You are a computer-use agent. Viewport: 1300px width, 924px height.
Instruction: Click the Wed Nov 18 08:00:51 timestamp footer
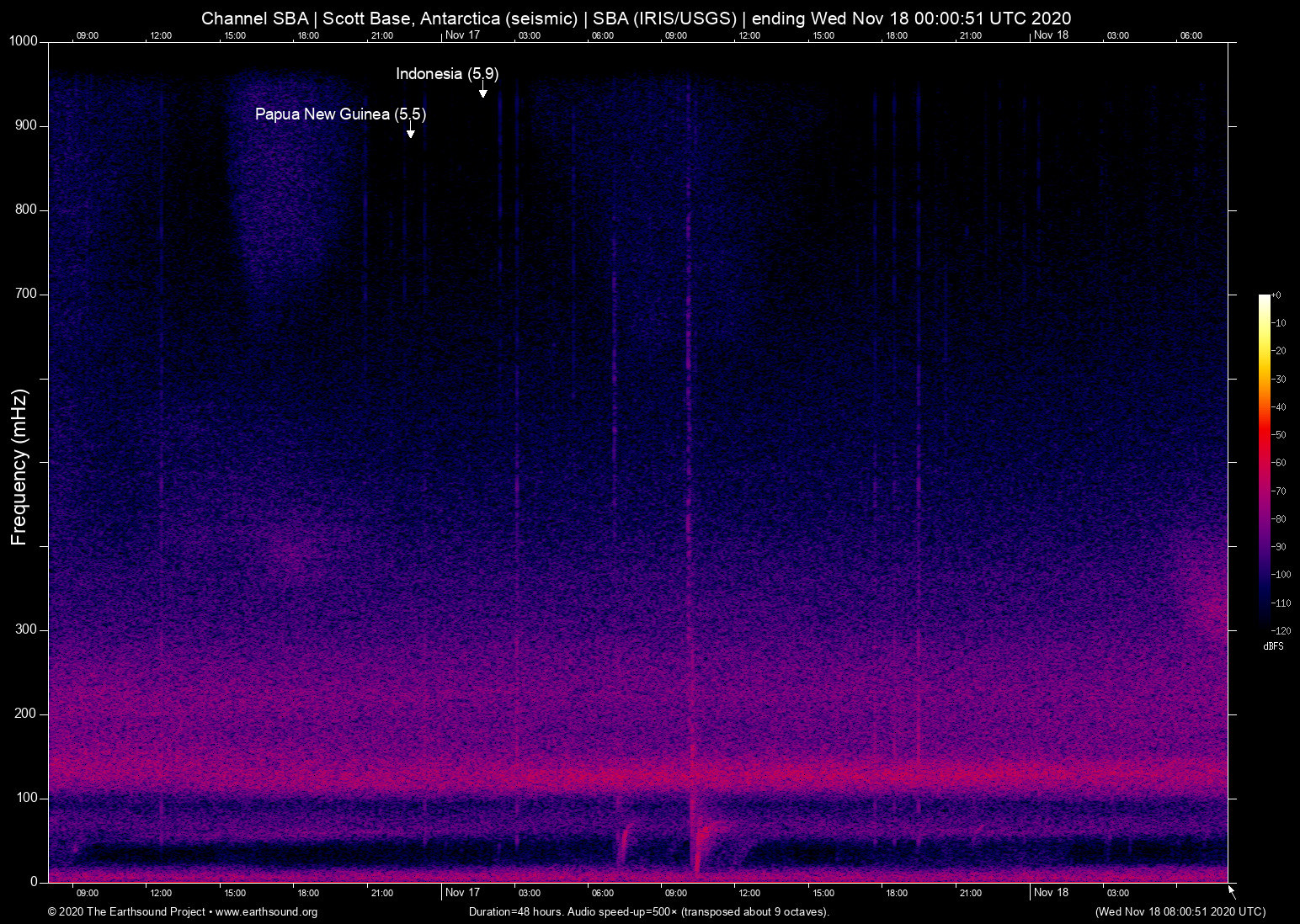1180,912
